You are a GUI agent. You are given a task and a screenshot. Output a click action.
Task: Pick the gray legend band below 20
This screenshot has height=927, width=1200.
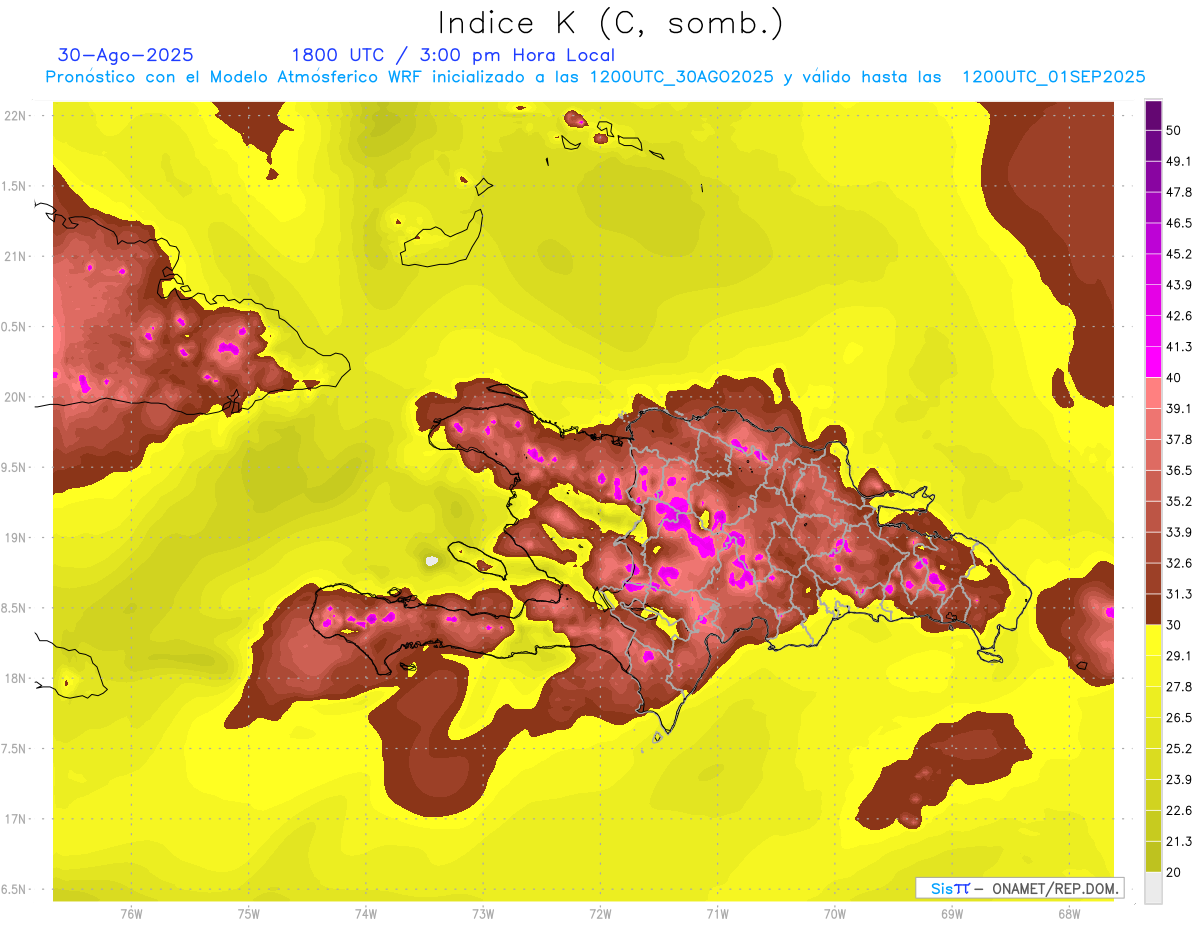(1154, 888)
